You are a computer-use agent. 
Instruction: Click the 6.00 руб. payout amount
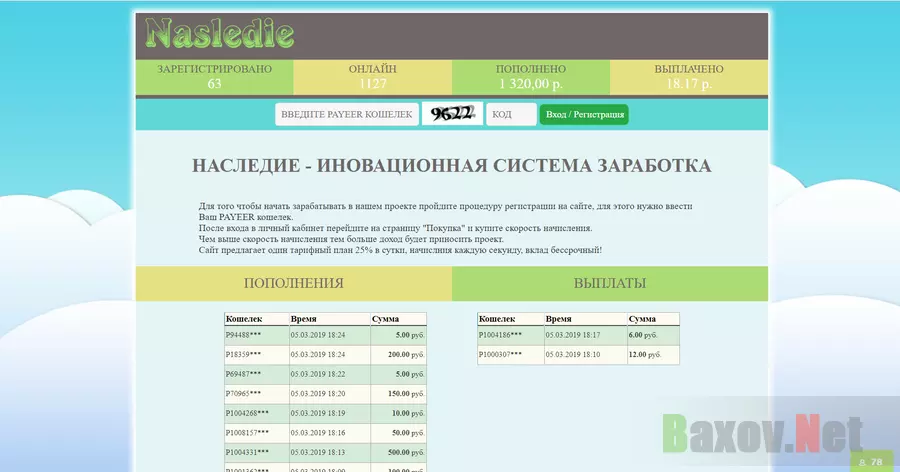[x=653, y=335]
